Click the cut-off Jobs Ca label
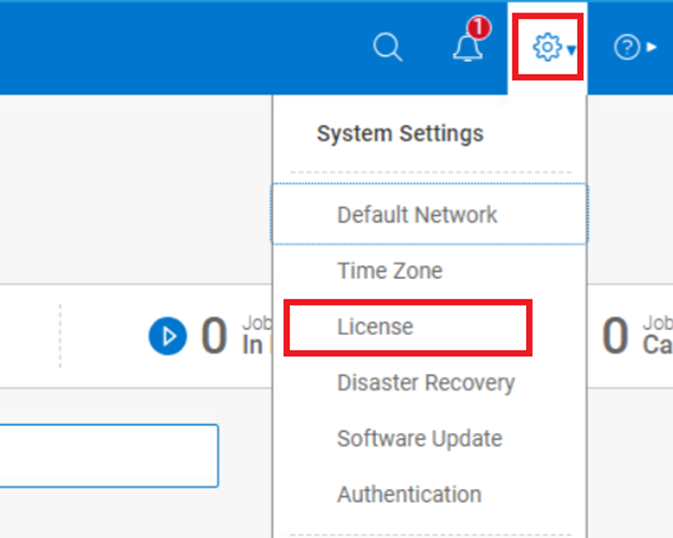Screen dimensions: 673x538 pos(656,337)
